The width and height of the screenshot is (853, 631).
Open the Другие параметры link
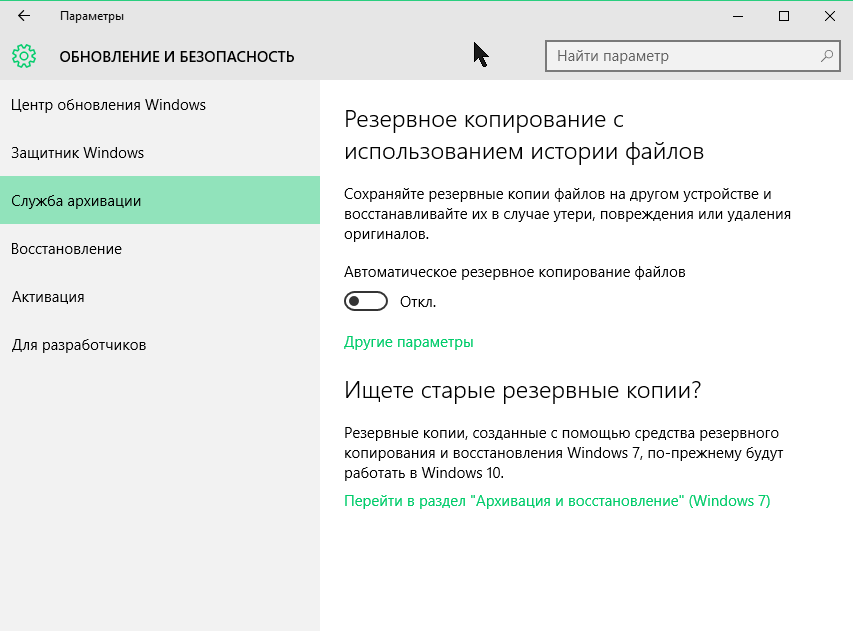408,342
